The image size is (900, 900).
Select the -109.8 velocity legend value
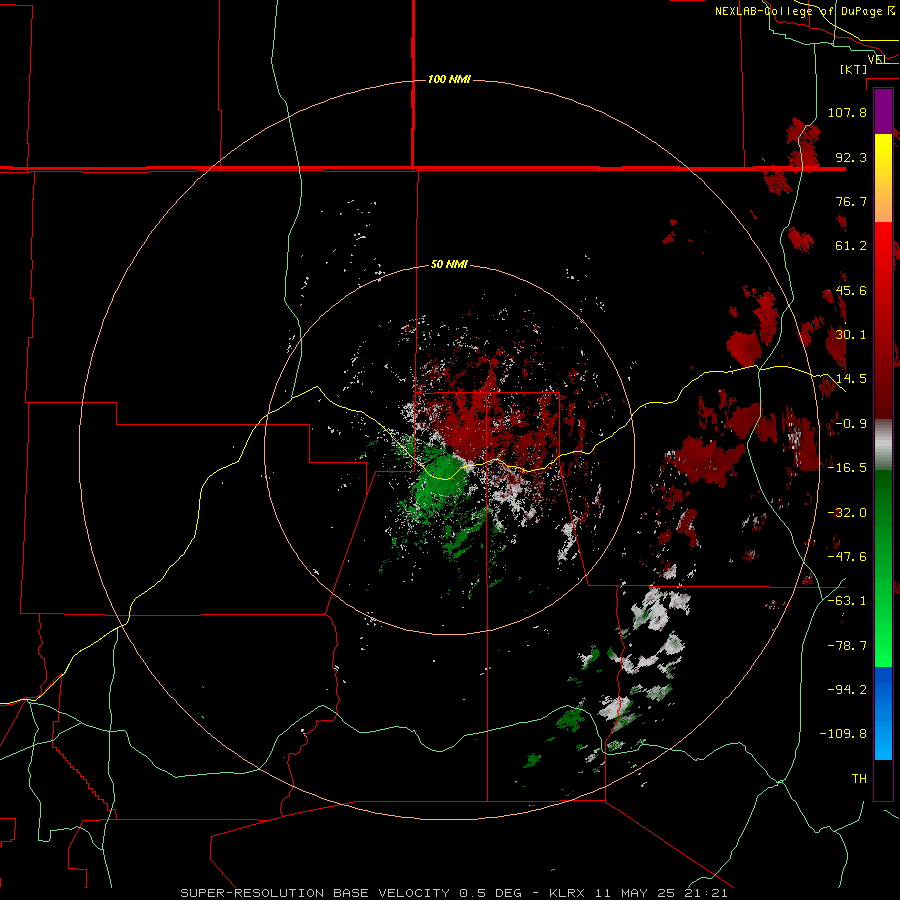(x=843, y=734)
